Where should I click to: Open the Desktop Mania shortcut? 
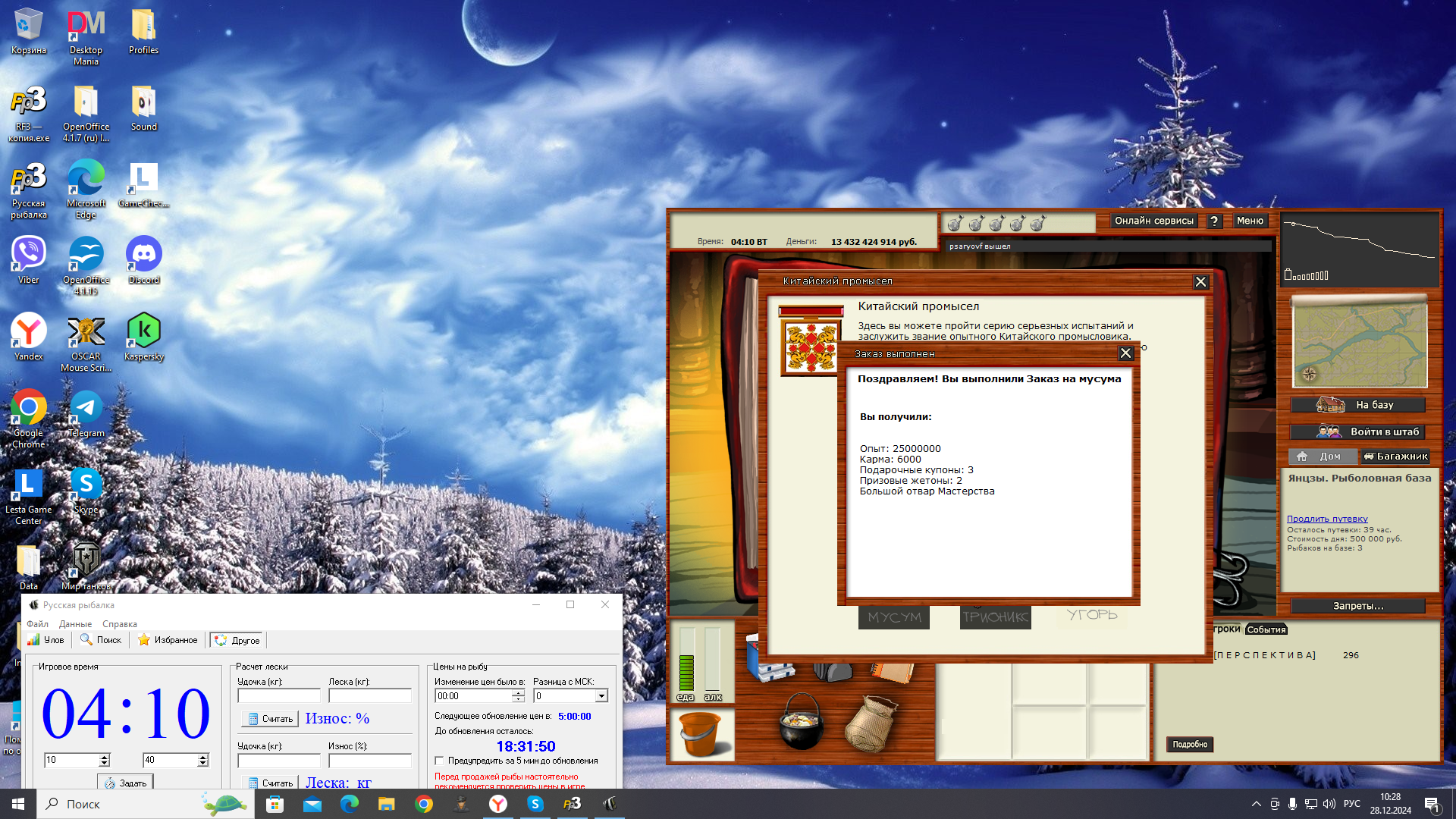click(86, 37)
